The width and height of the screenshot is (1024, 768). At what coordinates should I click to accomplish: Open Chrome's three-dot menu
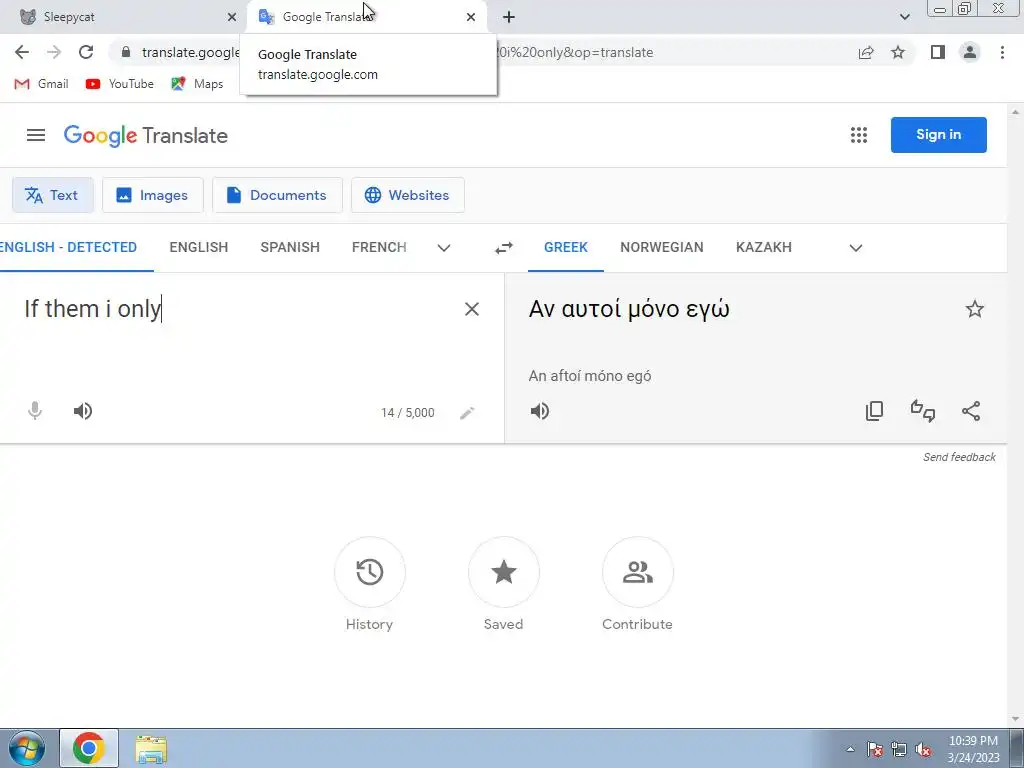click(x=1002, y=52)
